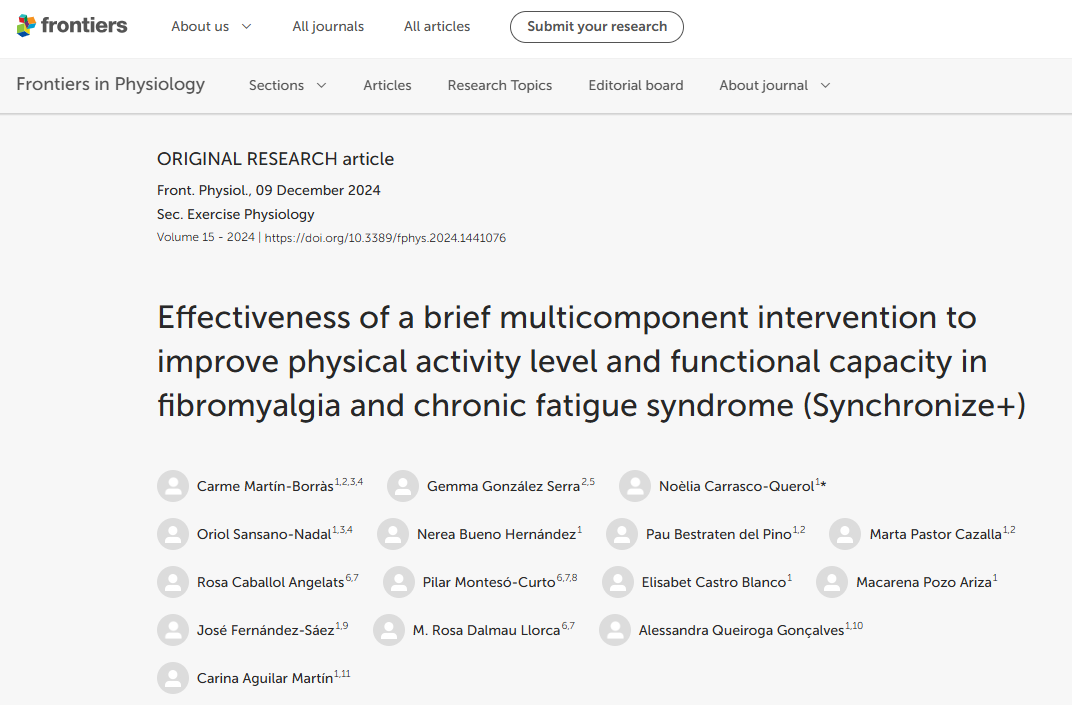Open Pilar Montesó-Curto author avatar
This screenshot has height=705, width=1072.
[399, 582]
